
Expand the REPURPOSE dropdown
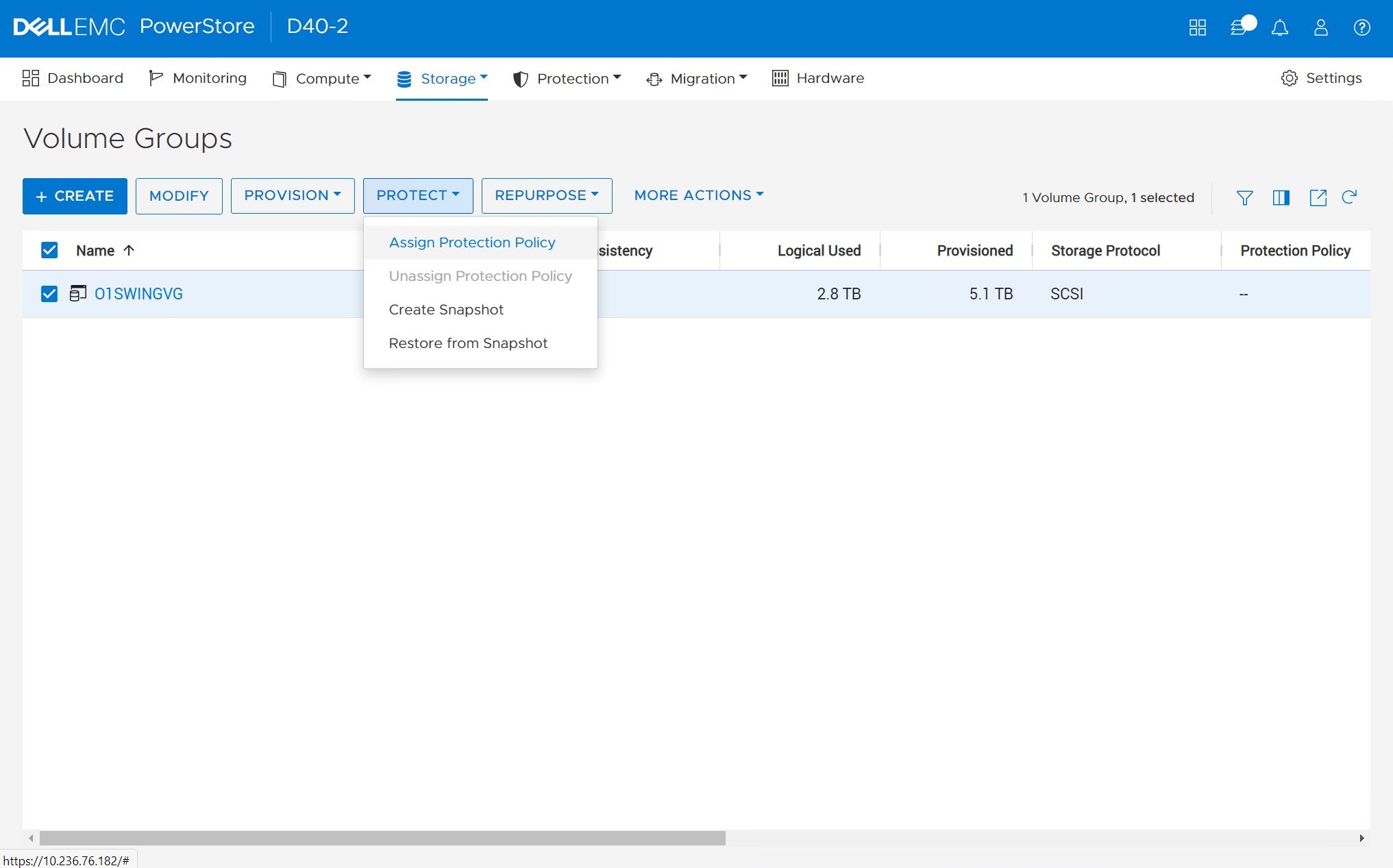click(x=546, y=195)
